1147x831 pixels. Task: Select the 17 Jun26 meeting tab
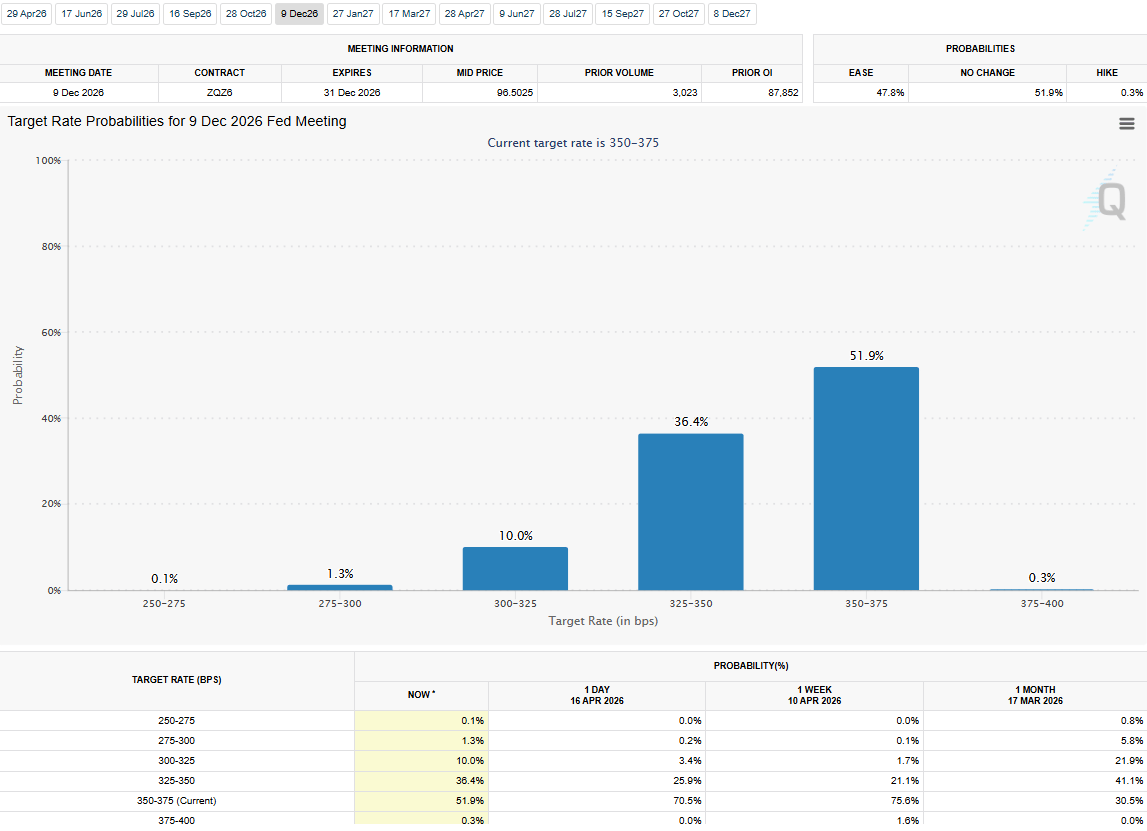(81, 14)
